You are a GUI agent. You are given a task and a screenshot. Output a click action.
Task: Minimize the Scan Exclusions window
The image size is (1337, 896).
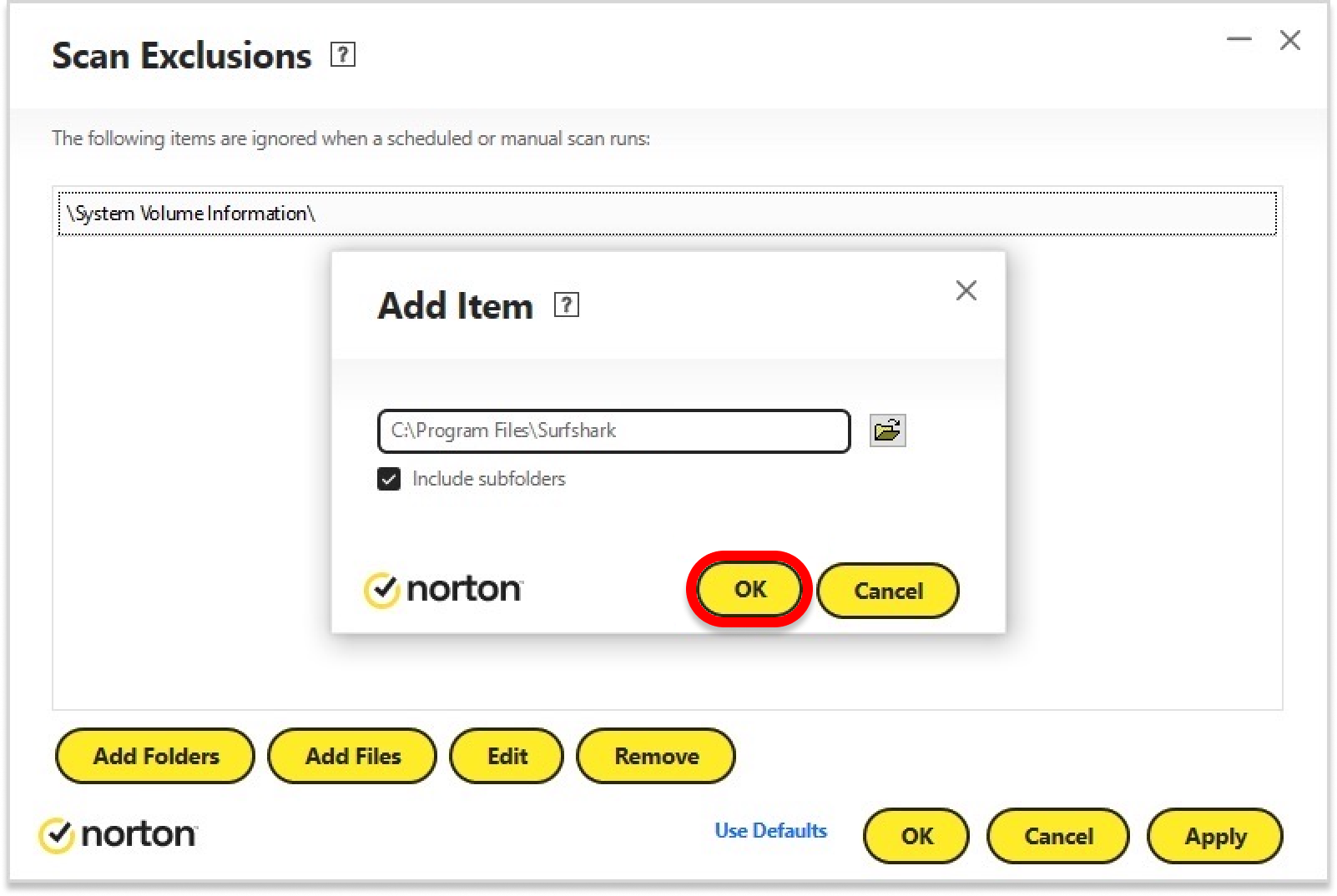click(x=1239, y=40)
